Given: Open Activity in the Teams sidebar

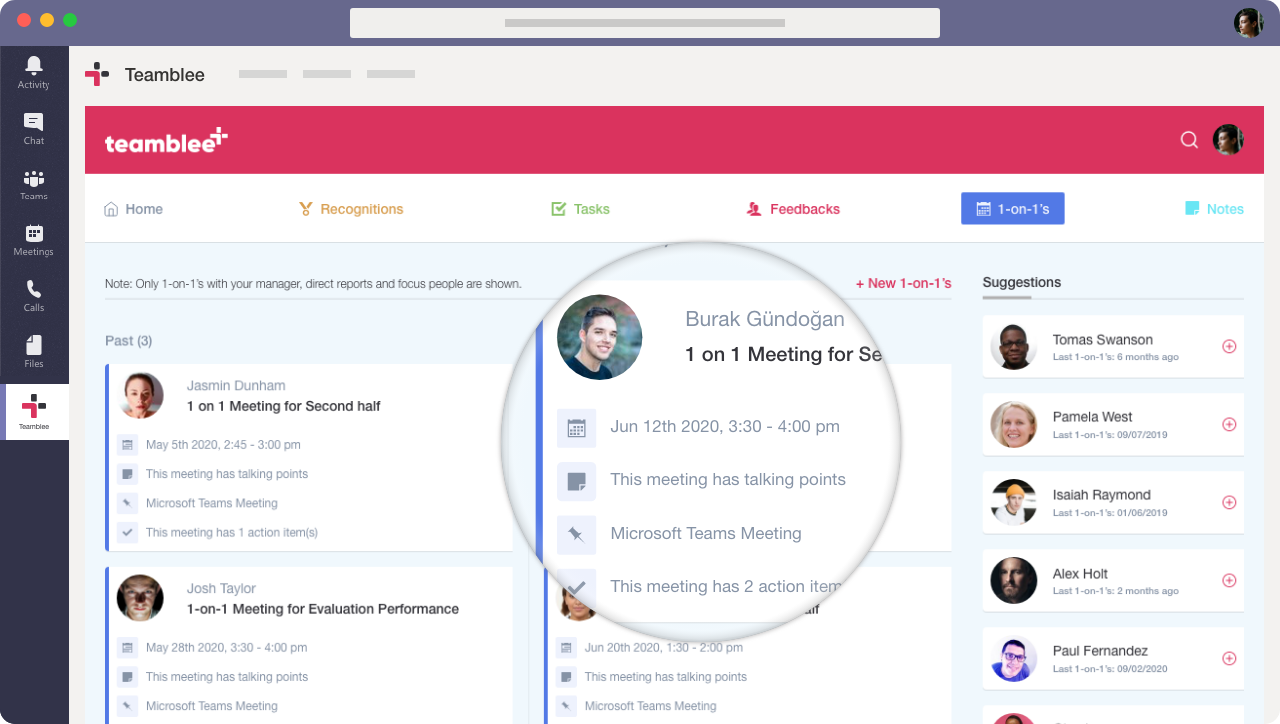Looking at the screenshot, I should coord(34,73).
